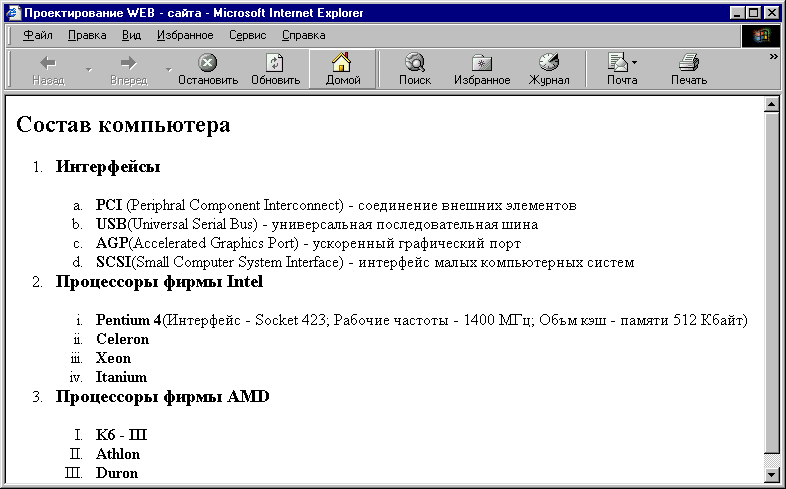This screenshot has width=786, height=489.
Task: Open the Почта dropdown arrow
Action: tap(635, 63)
